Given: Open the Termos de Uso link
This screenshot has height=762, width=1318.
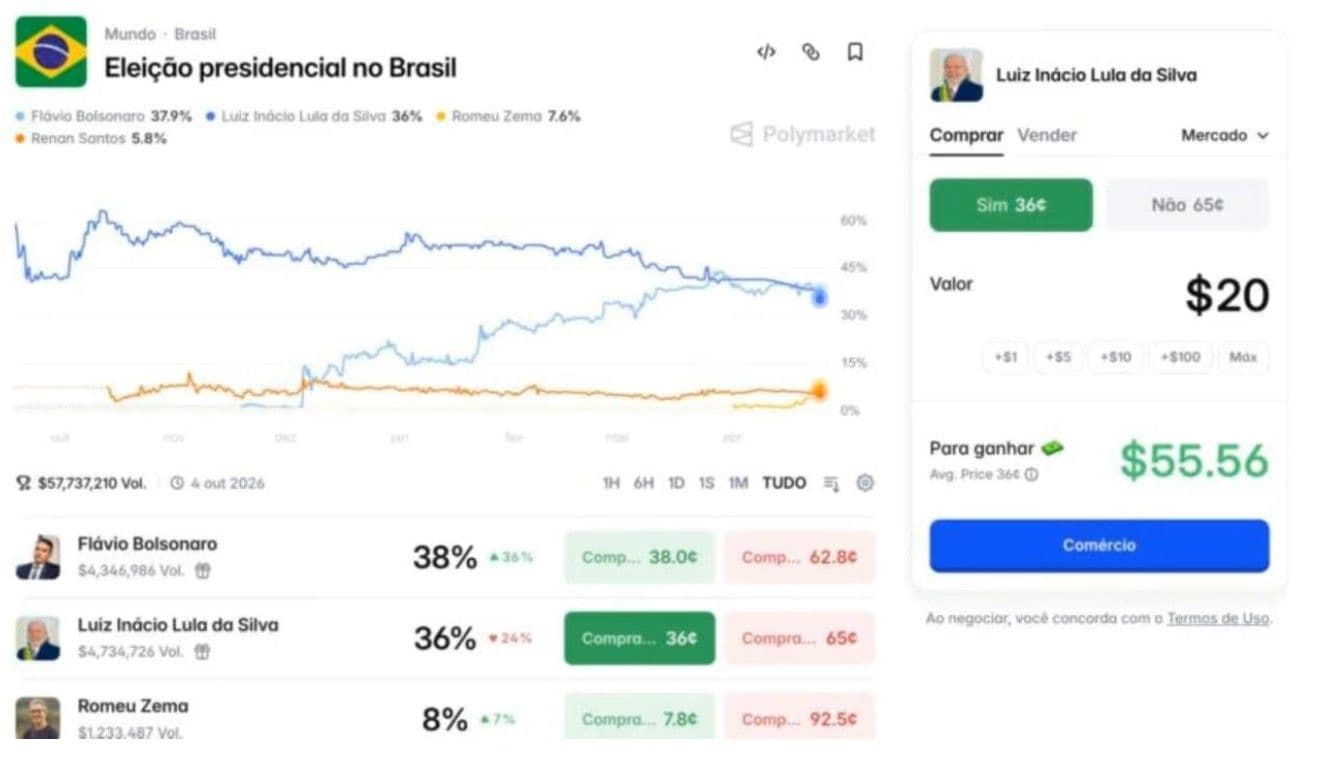Looking at the screenshot, I should click(1218, 618).
